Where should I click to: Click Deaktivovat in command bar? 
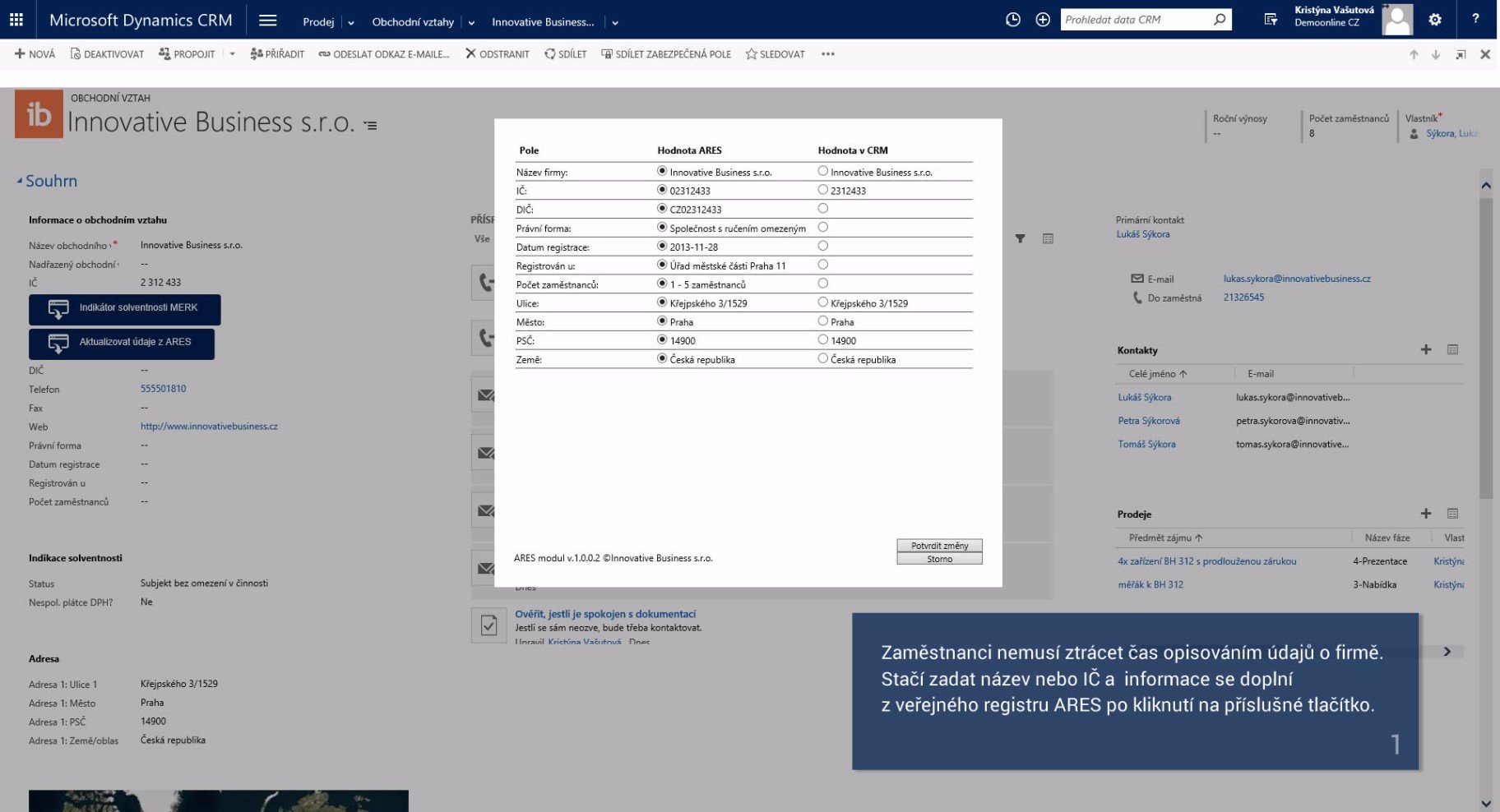point(107,54)
